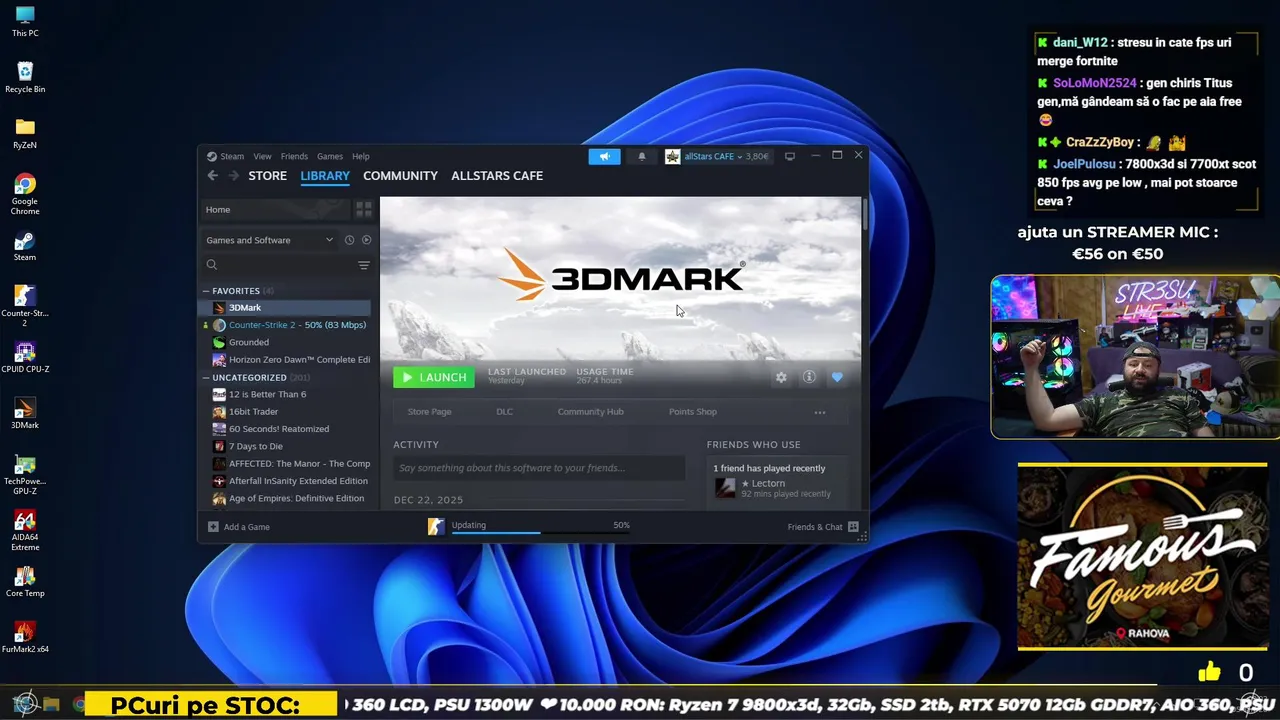Click the library Home button
The height and width of the screenshot is (720, 1280).
coord(276,209)
